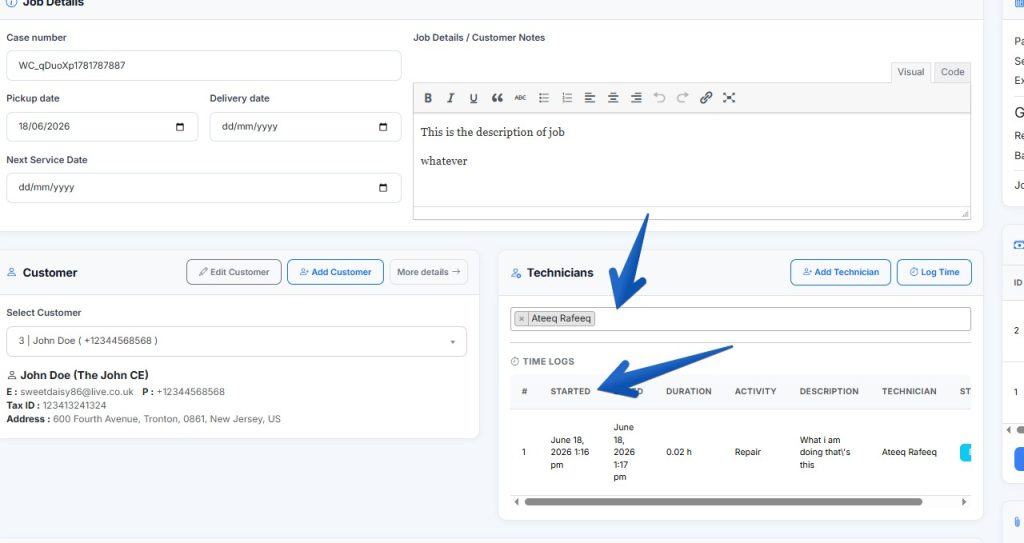
Task: Insert a link in notes editor
Action: point(706,98)
